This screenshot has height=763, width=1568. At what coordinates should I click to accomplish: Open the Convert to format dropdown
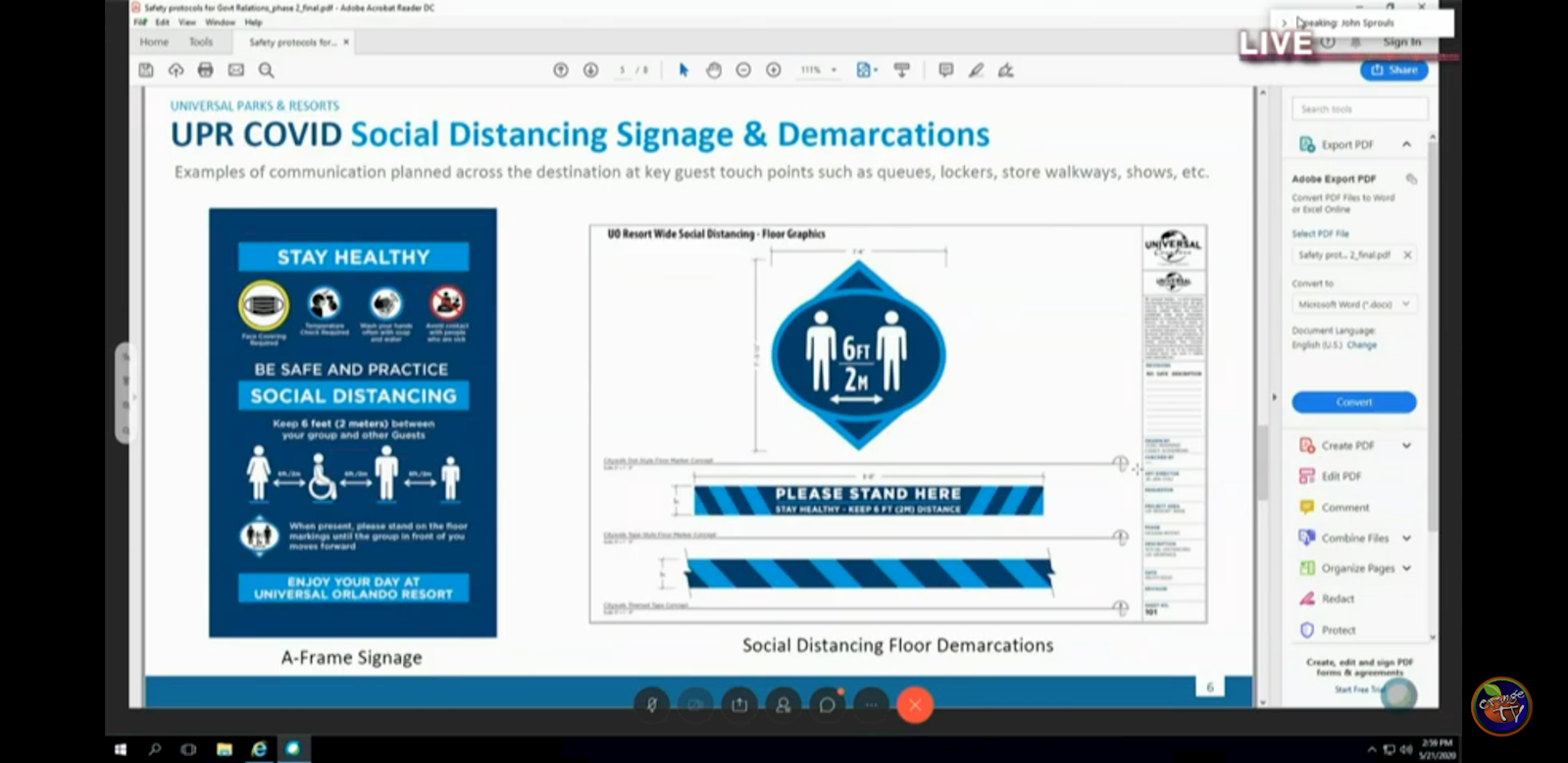click(1352, 304)
